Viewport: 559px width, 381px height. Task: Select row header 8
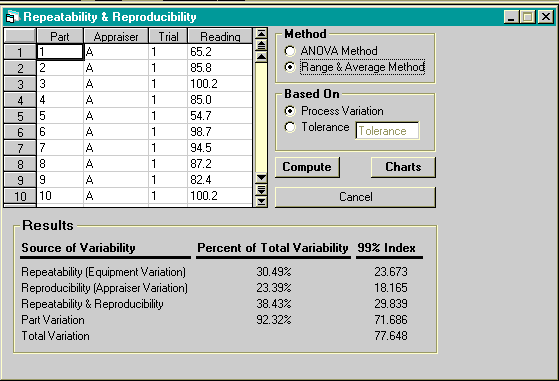[20, 164]
